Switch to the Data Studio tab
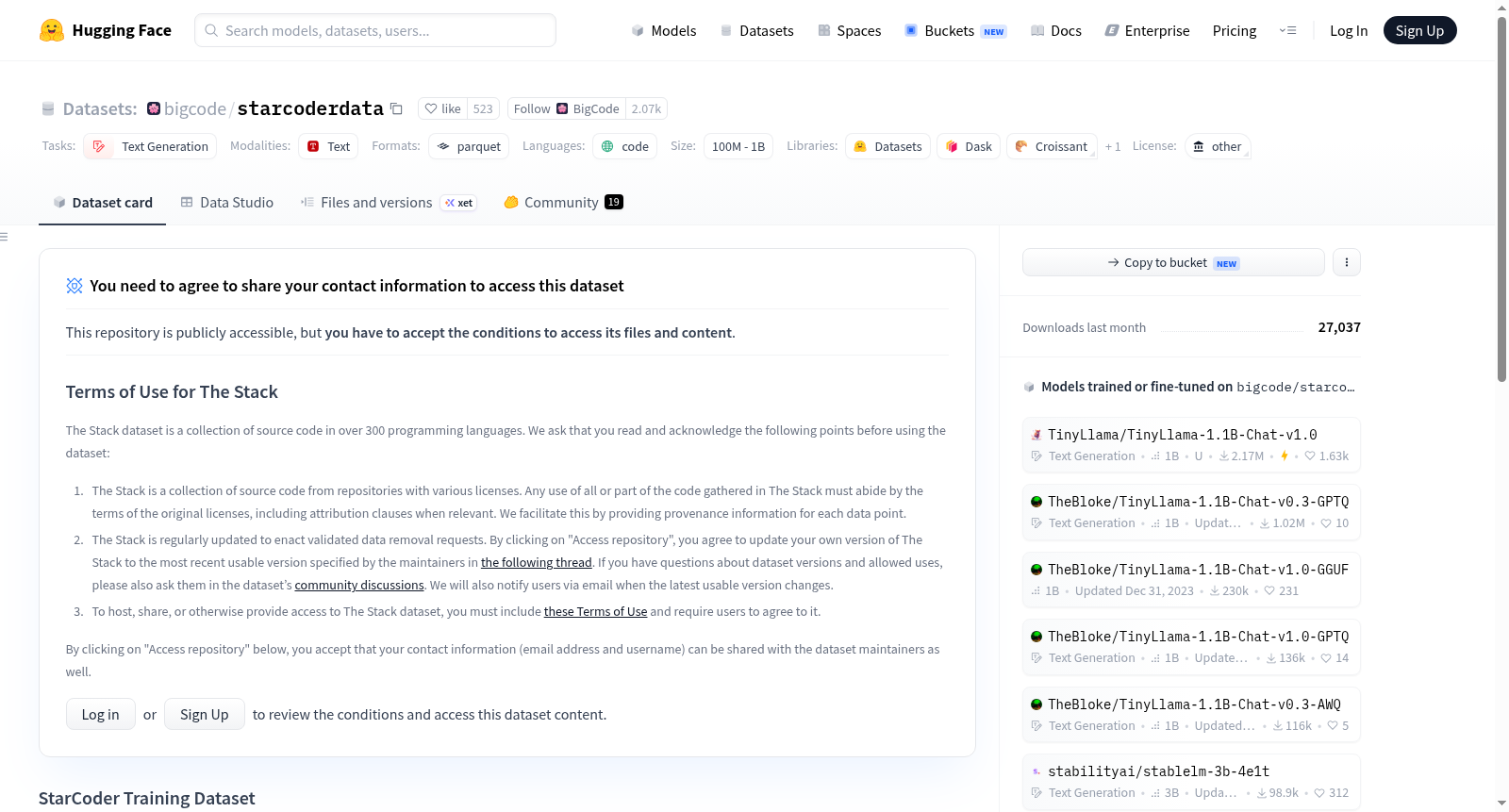 click(x=227, y=202)
